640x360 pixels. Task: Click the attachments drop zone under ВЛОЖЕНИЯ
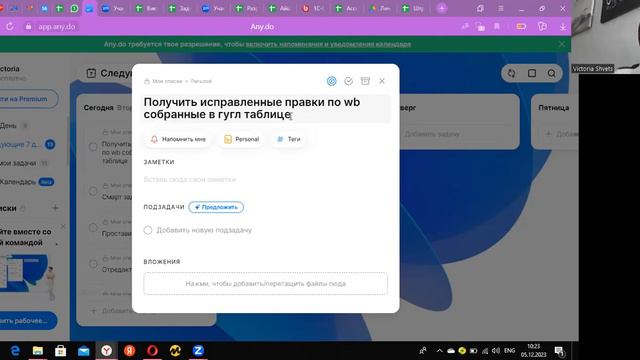point(265,283)
